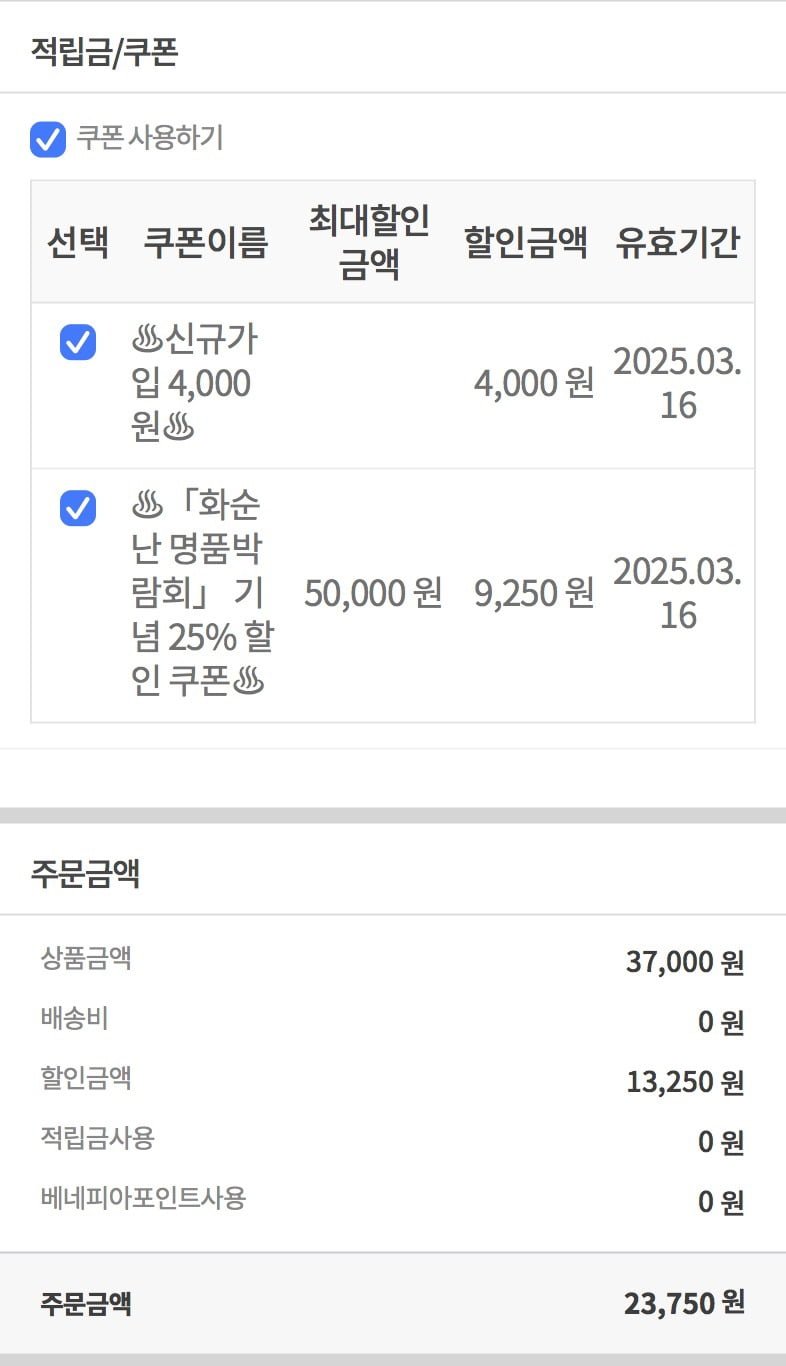
Task: Select the 화순난 명품박람회 25% 할인 쿠폰 name
Action: pyautogui.click(x=202, y=594)
